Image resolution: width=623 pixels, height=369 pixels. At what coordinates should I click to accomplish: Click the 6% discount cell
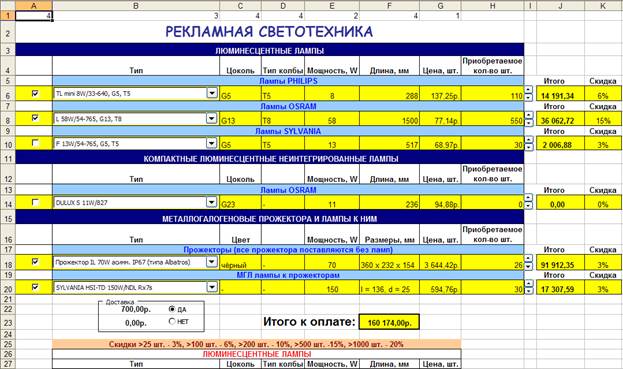tap(603, 94)
